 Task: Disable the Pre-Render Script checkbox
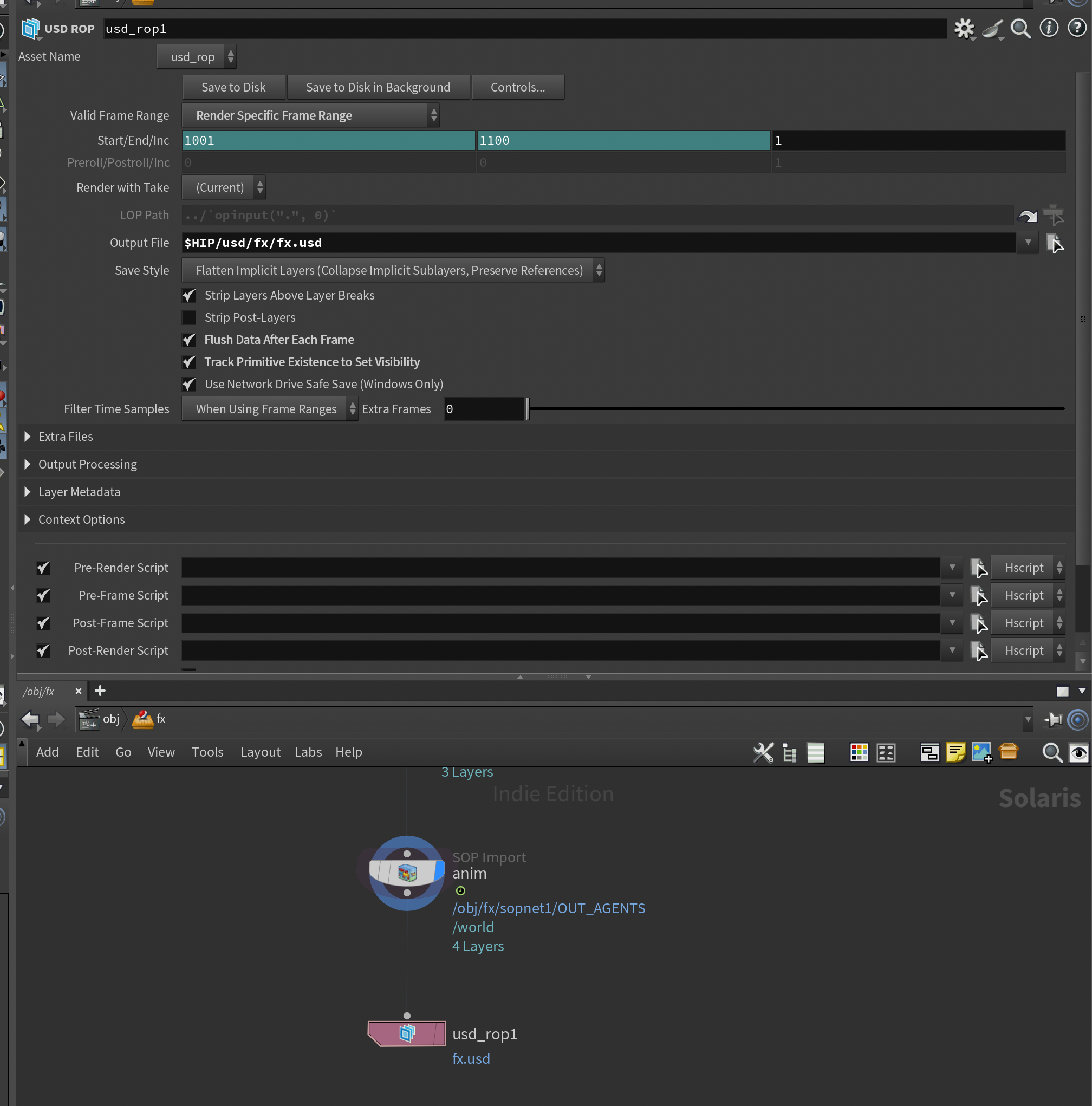pyautogui.click(x=43, y=568)
